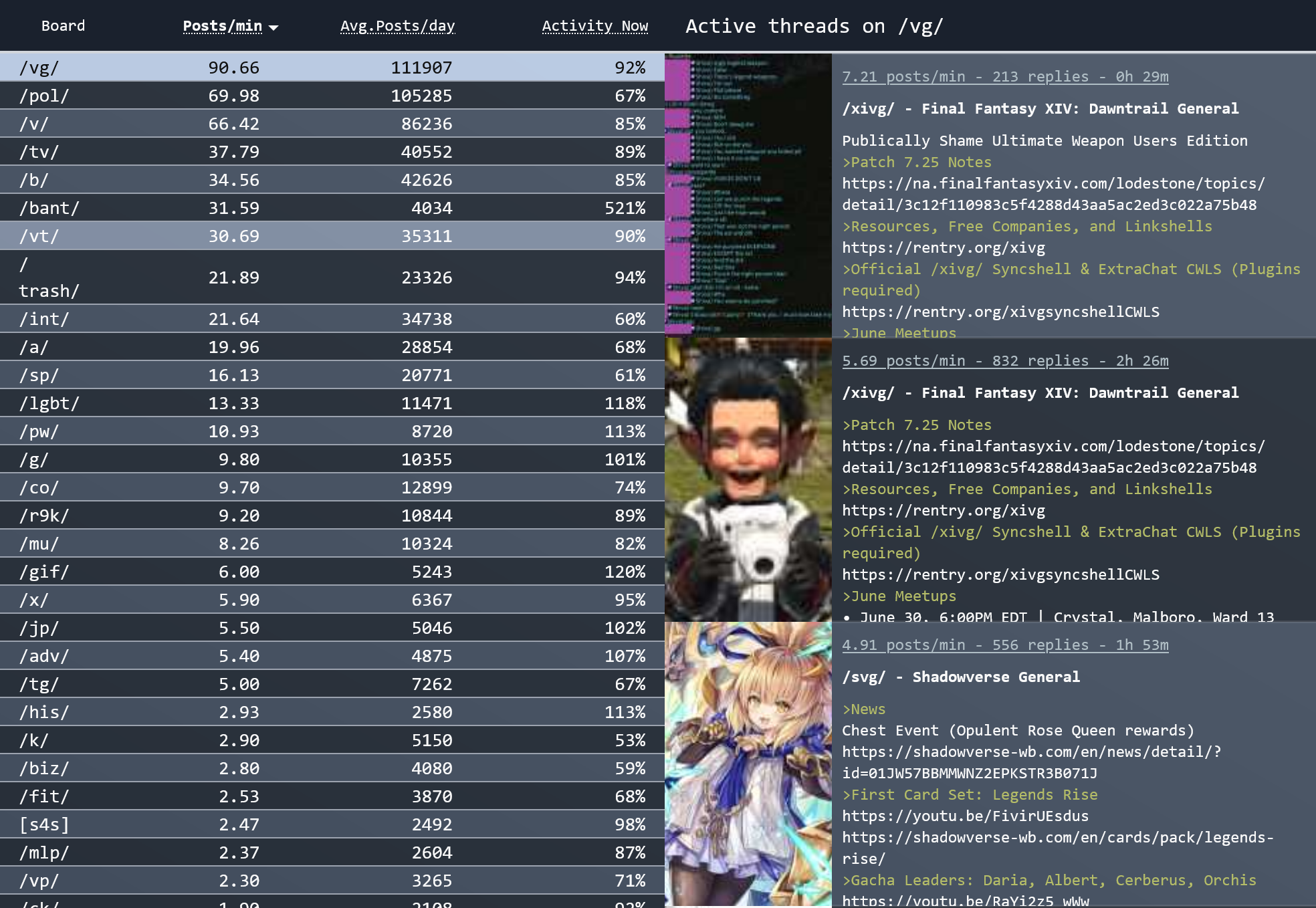This screenshot has width=1316, height=908.
Task: Select the /trash/ board row
Action: [332, 277]
